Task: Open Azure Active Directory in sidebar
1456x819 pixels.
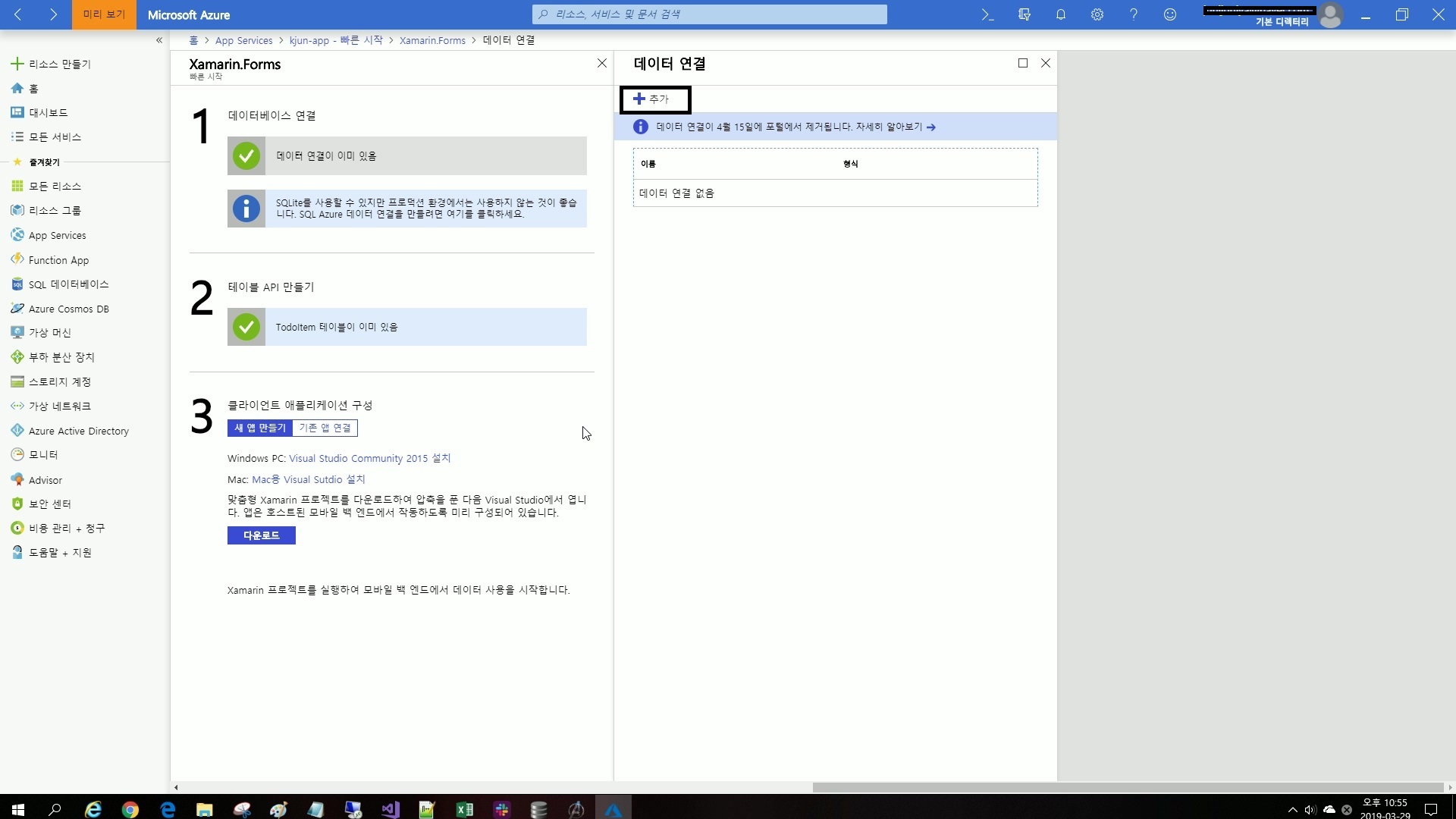Action: tap(78, 431)
